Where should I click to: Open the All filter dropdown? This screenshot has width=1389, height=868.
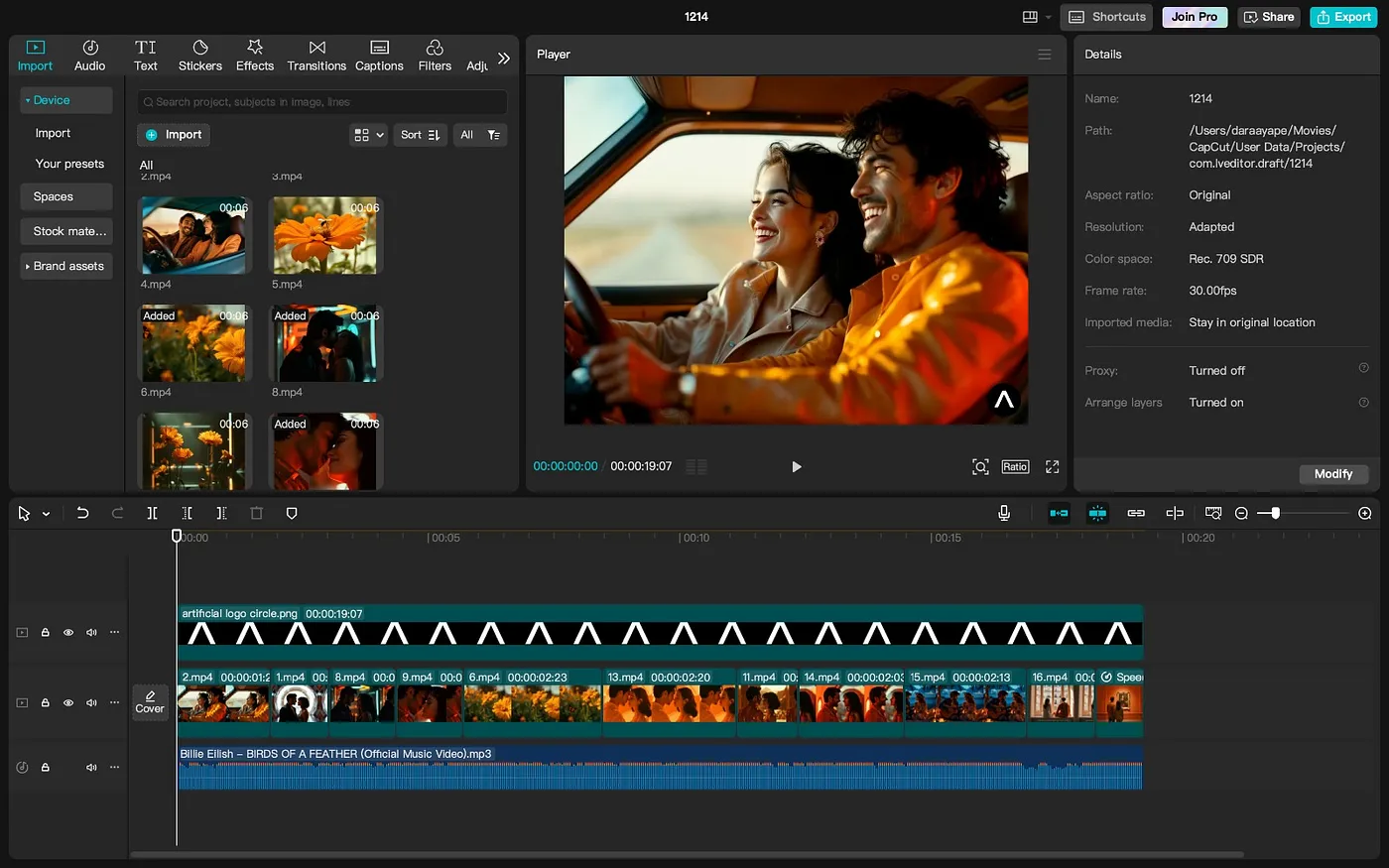480,135
